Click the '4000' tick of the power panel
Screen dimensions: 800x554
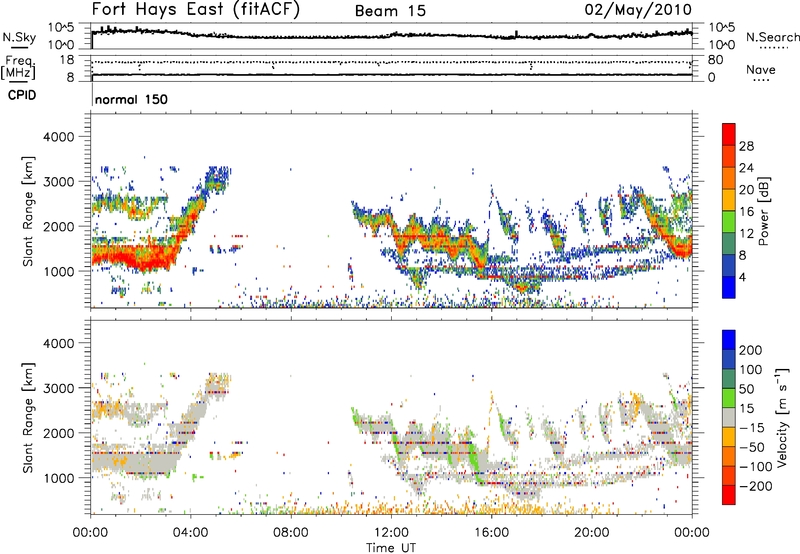click(x=58, y=137)
